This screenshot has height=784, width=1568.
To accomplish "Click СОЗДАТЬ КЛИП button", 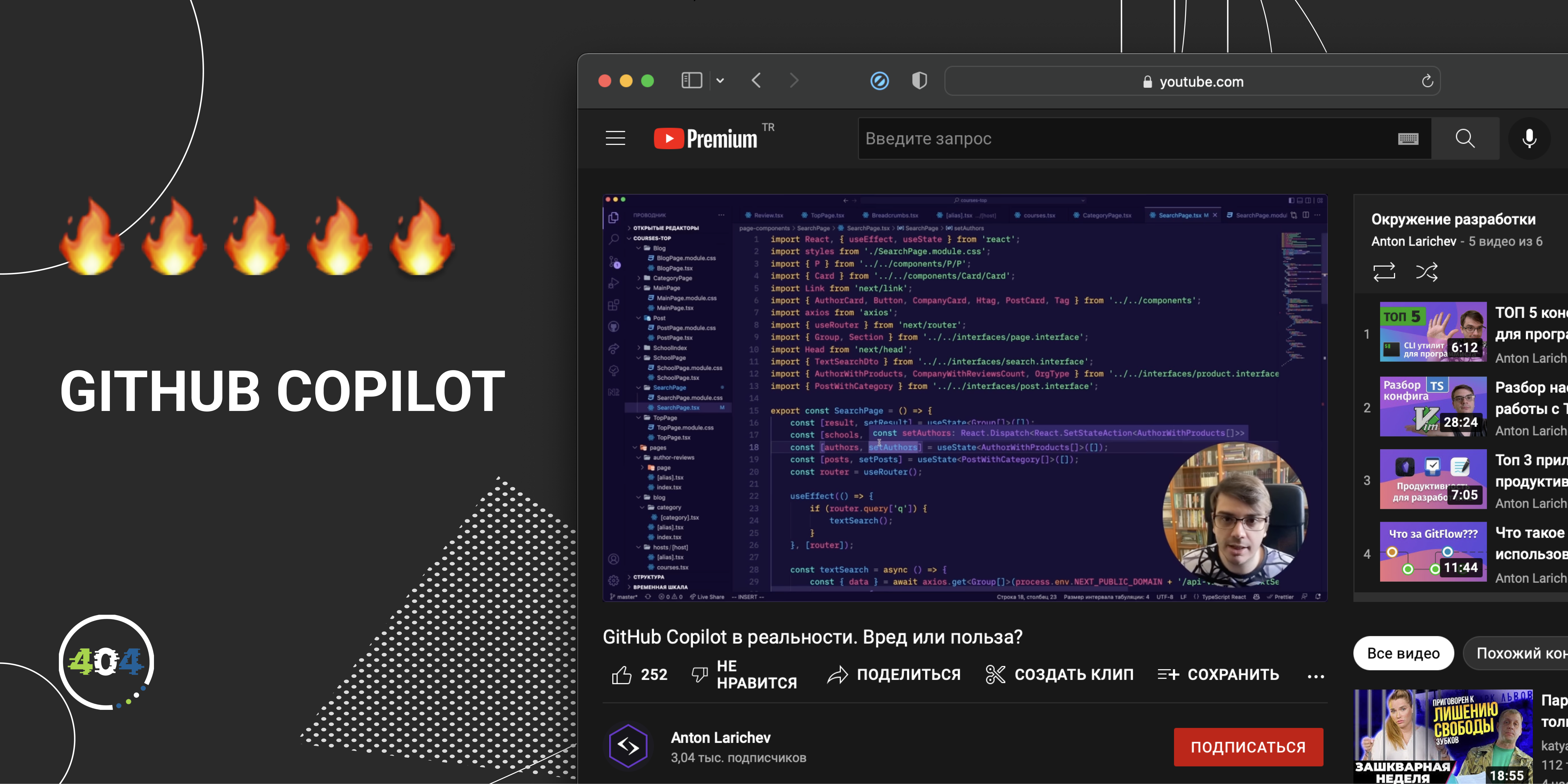I will pyautogui.click(x=1059, y=674).
